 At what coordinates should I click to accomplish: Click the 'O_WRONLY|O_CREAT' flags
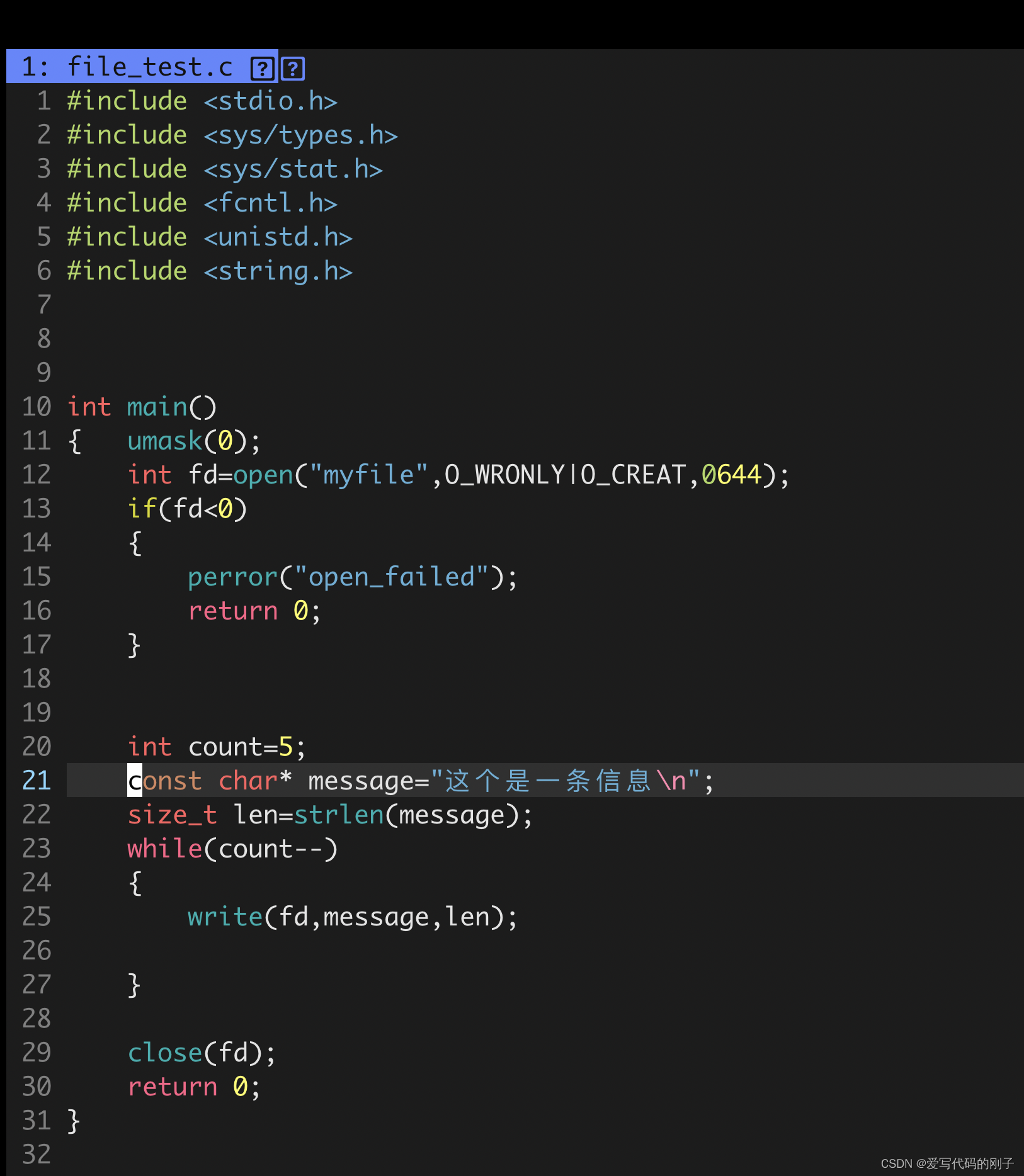(x=565, y=475)
